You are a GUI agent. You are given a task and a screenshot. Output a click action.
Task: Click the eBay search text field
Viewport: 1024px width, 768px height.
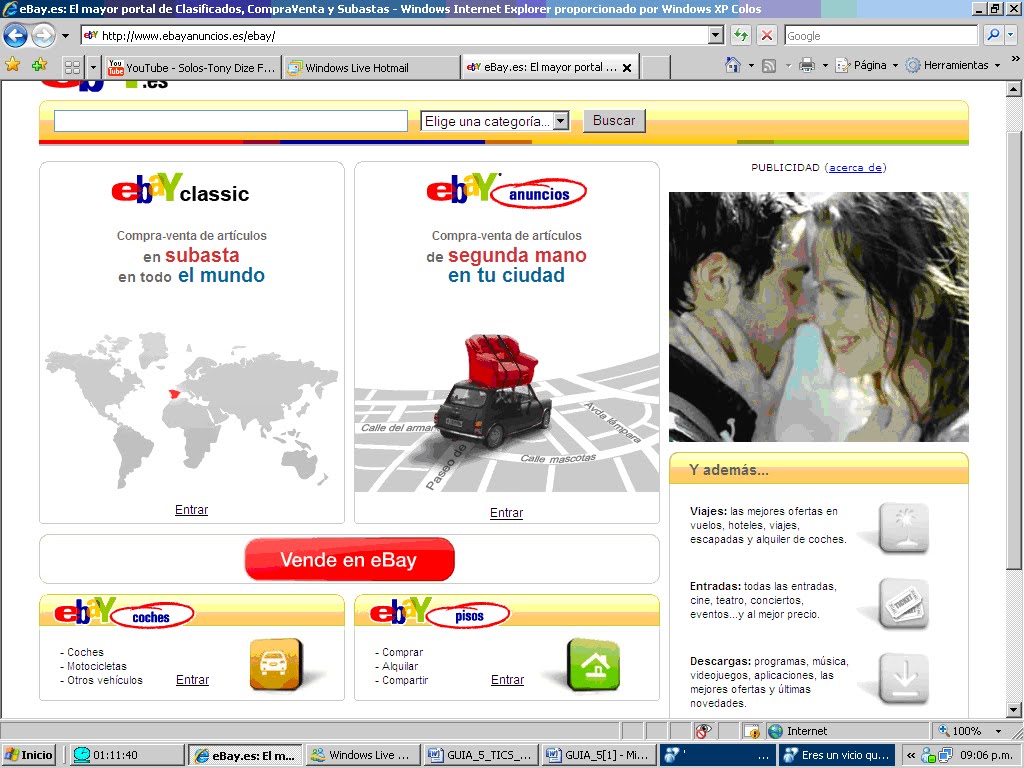coord(231,121)
